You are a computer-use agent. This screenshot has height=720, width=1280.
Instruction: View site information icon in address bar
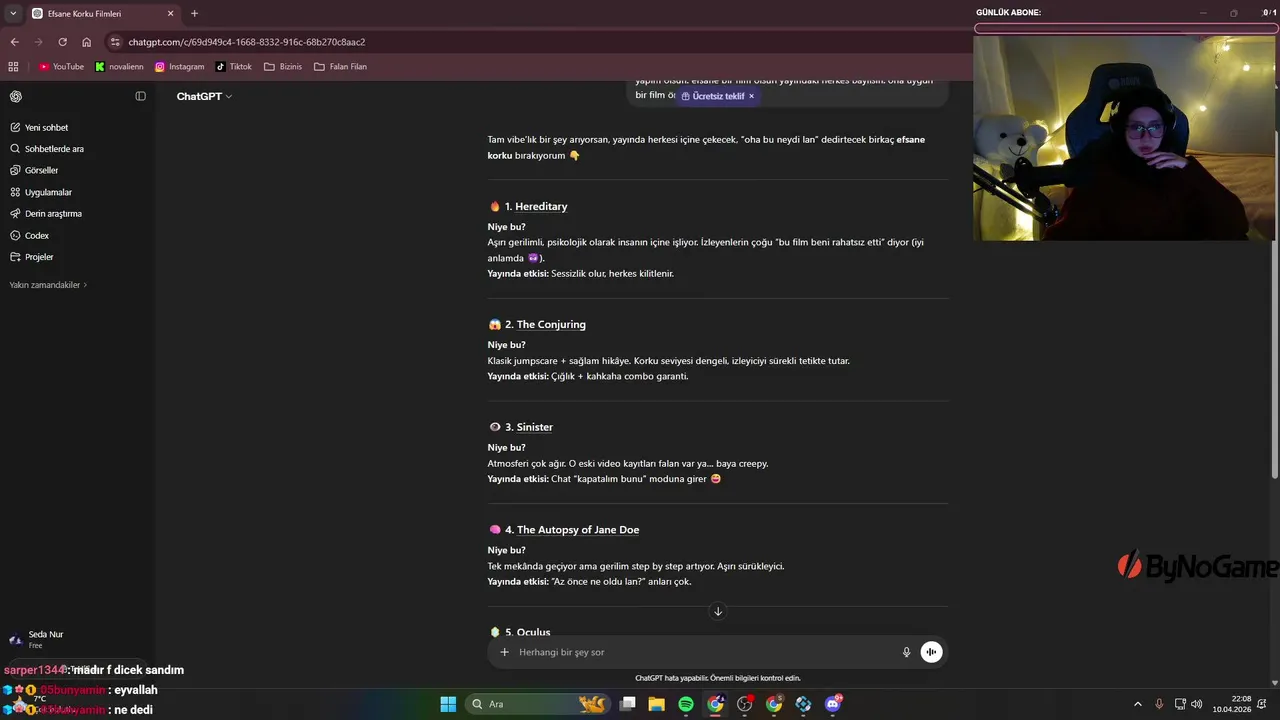(116, 42)
